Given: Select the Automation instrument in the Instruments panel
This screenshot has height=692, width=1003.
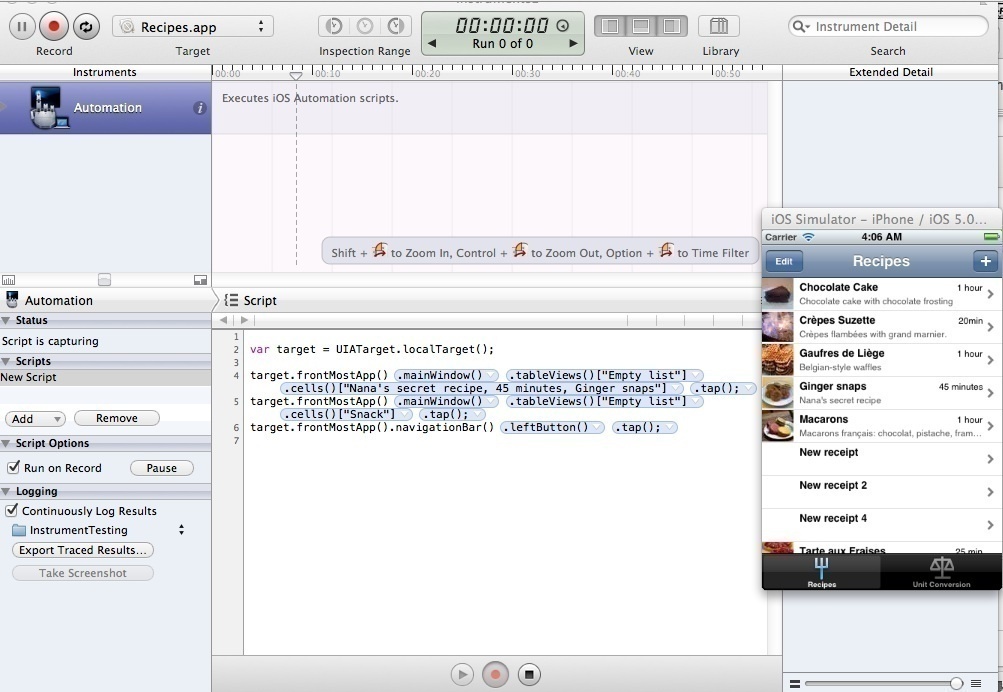Looking at the screenshot, I should 105,107.
